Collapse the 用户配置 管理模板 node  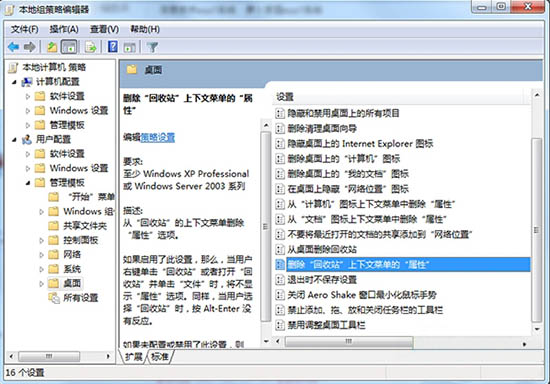(x=28, y=183)
